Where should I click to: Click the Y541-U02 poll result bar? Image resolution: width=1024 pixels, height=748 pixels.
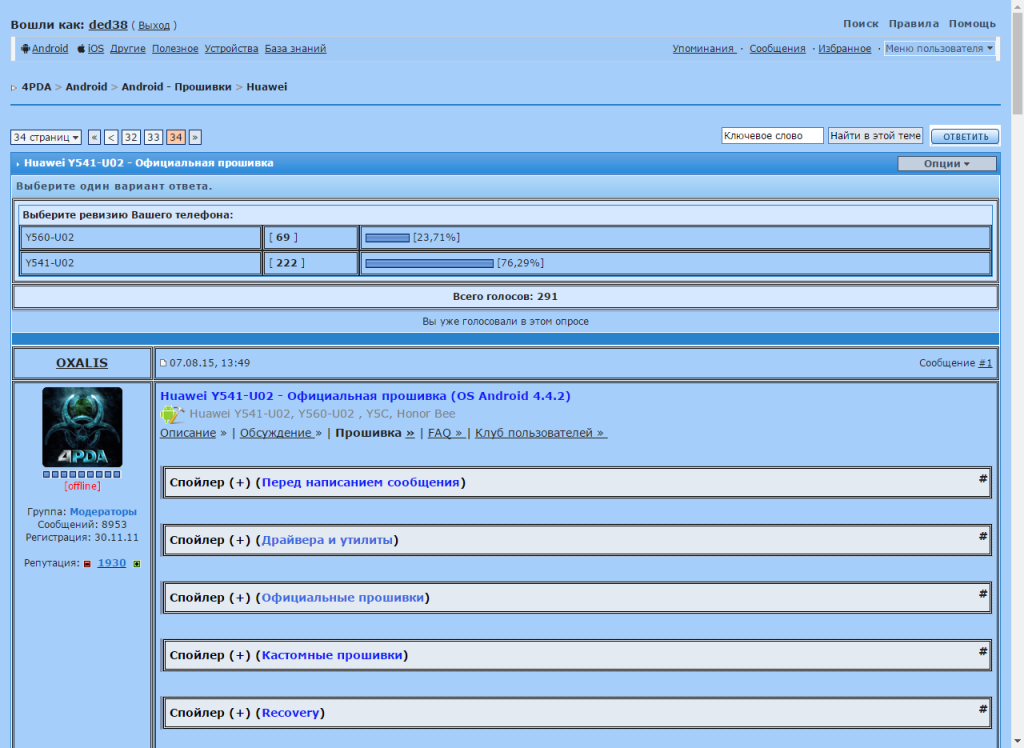[x=429, y=263]
